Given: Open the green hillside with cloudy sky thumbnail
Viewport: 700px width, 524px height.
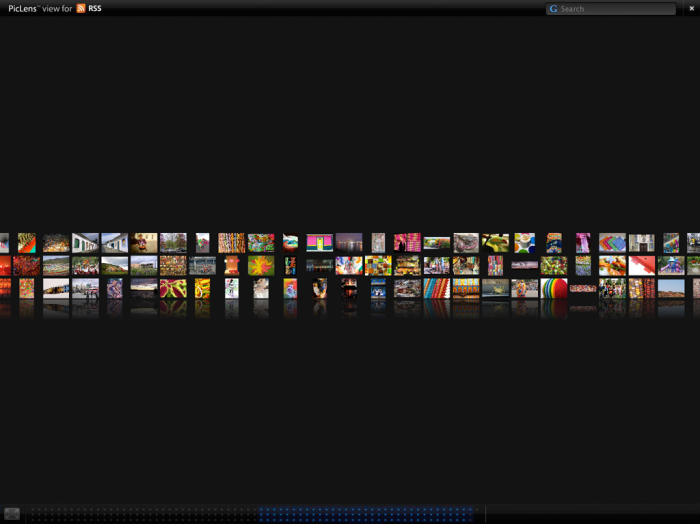Looking at the screenshot, I should tap(115, 266).
